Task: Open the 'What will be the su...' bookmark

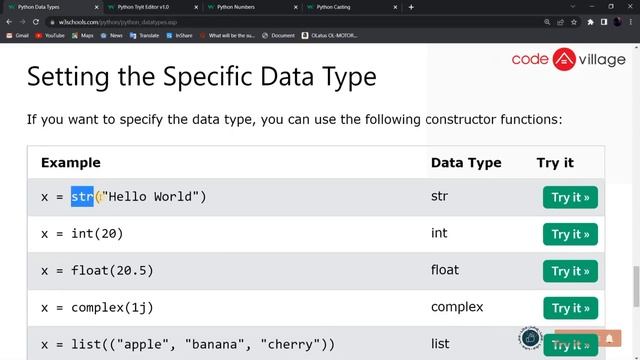Action: tap(227, 36)
